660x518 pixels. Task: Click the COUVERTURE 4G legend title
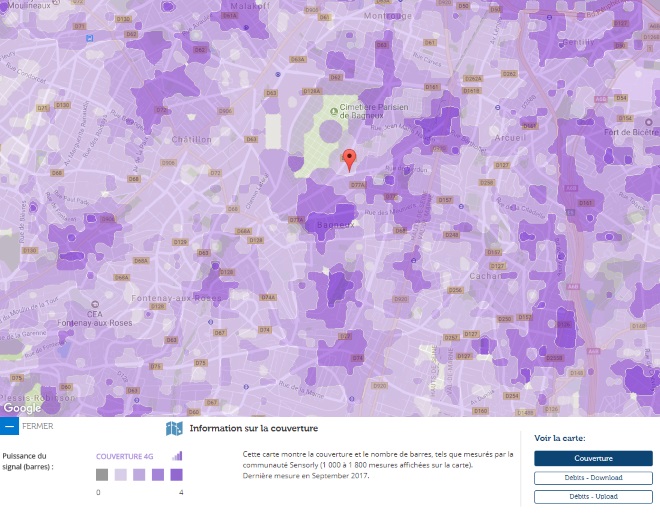tap(125, 457)
